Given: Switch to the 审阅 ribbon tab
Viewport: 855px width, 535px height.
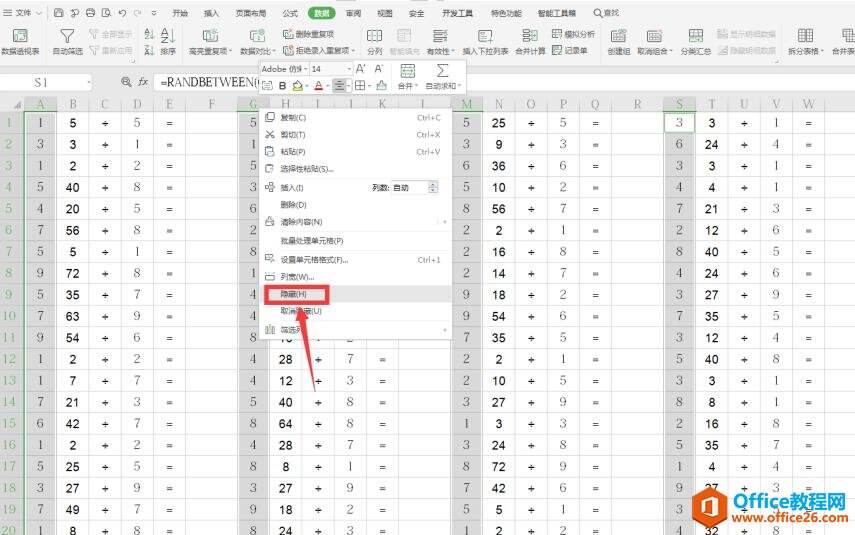Looking at the screenshot, I should (353, 13).
